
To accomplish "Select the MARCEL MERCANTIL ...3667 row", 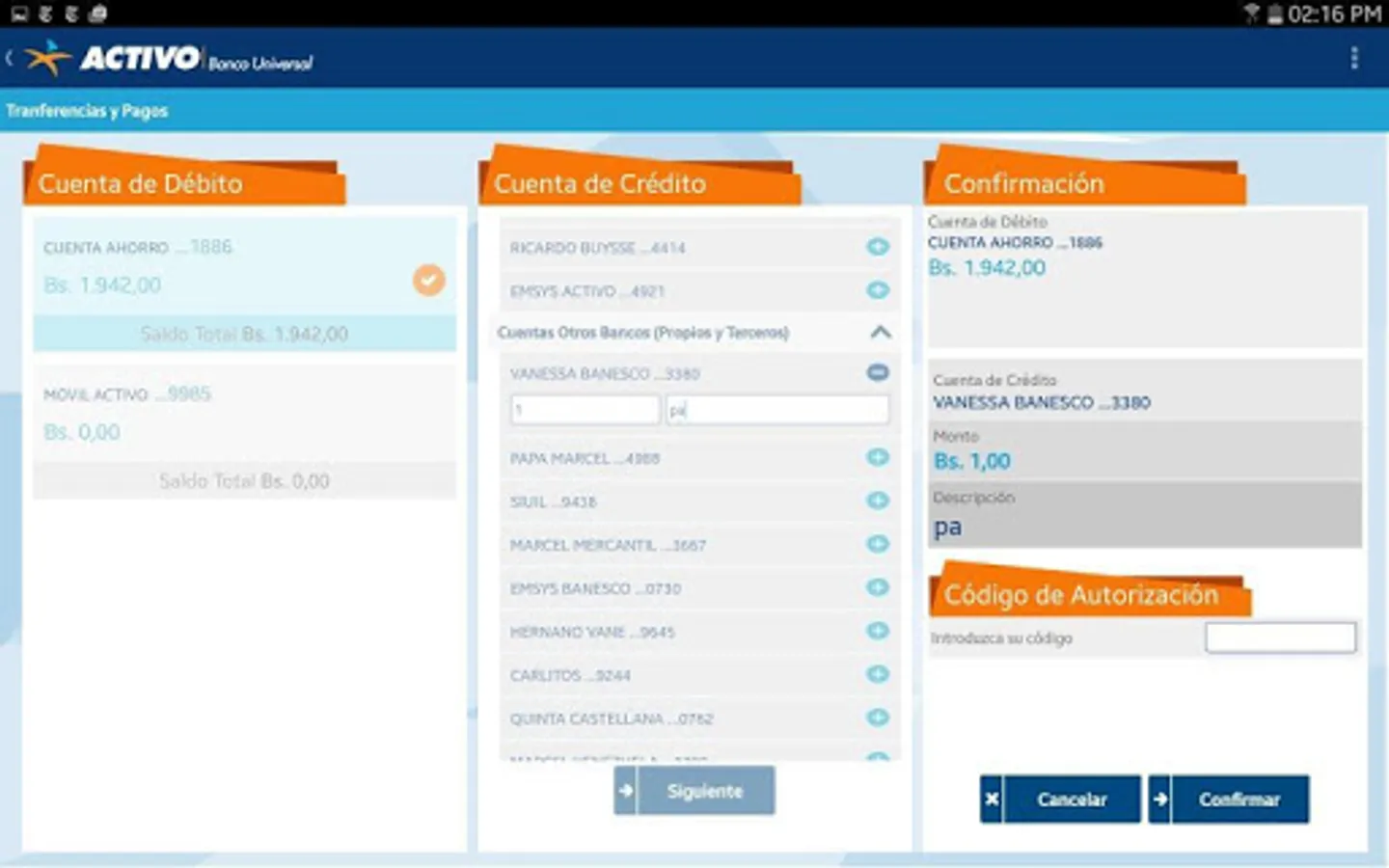I will click(700, 545).
